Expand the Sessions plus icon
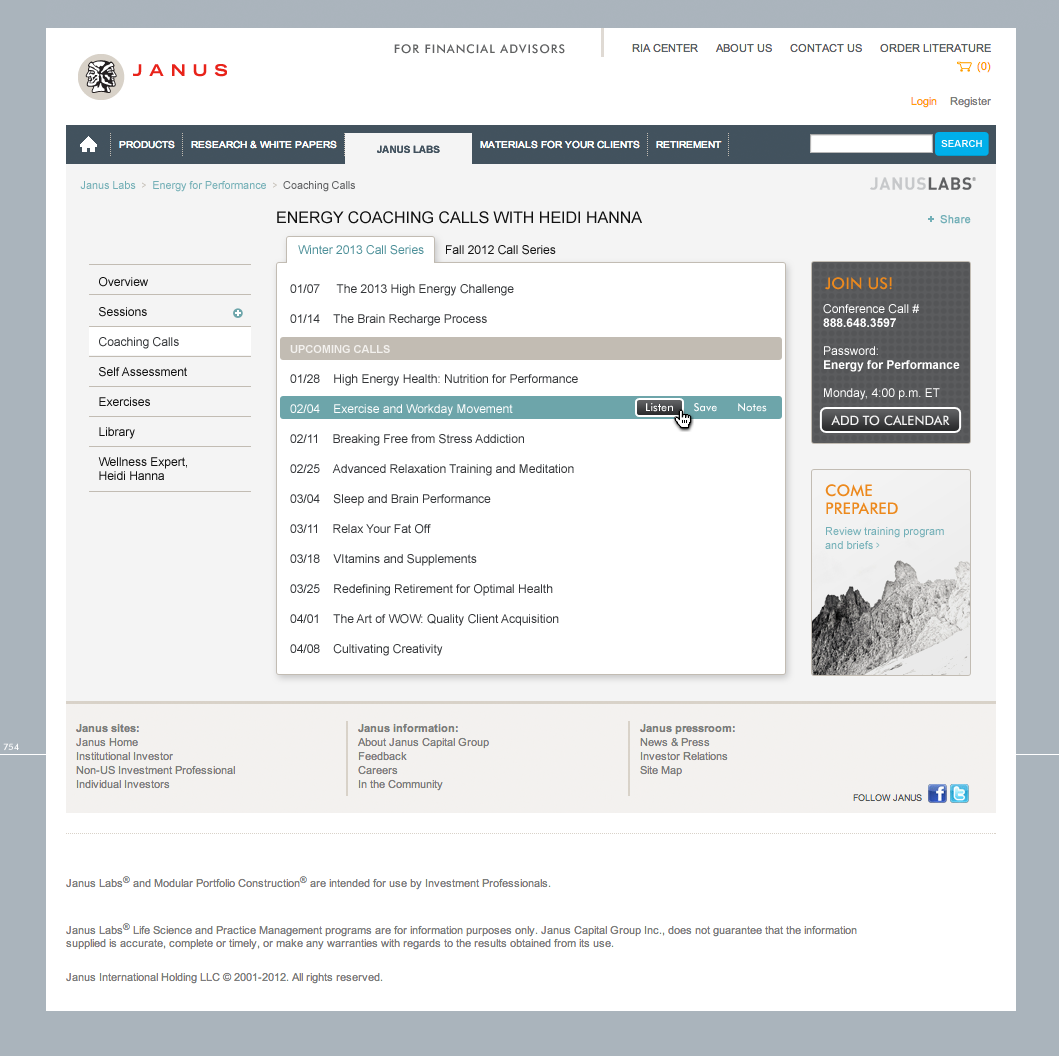The image size is (1059, 1056). 238,313
